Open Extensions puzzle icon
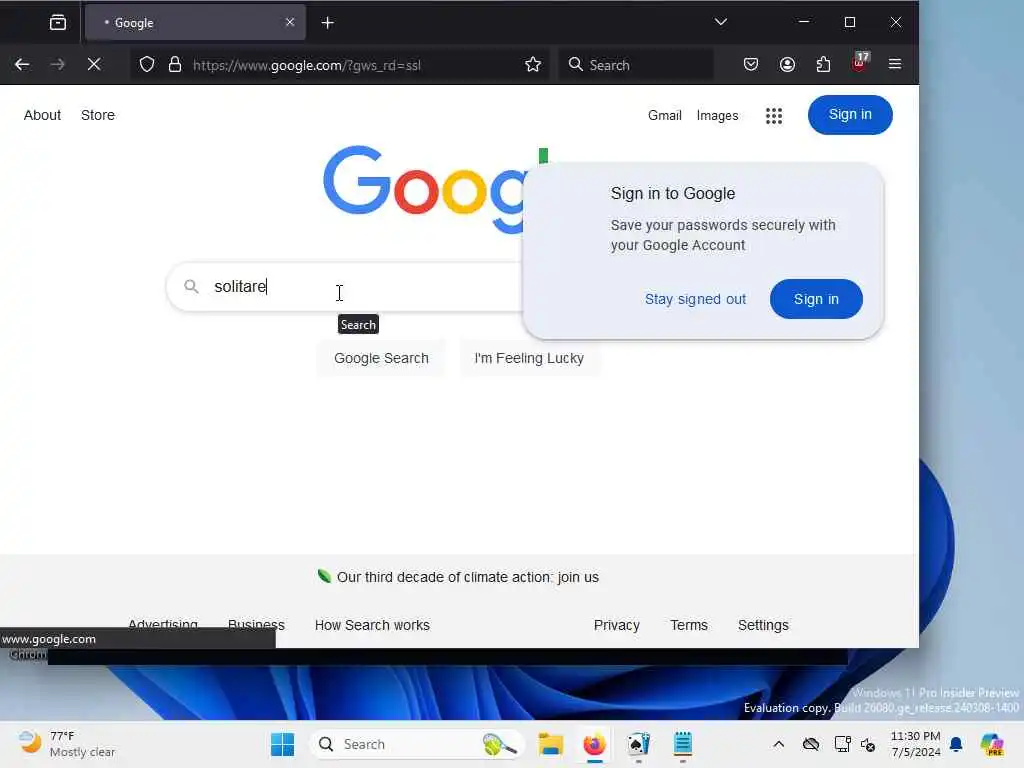The width and height of the screenshot is (1024, 768). pyautogui.click(x=824, y=64)
